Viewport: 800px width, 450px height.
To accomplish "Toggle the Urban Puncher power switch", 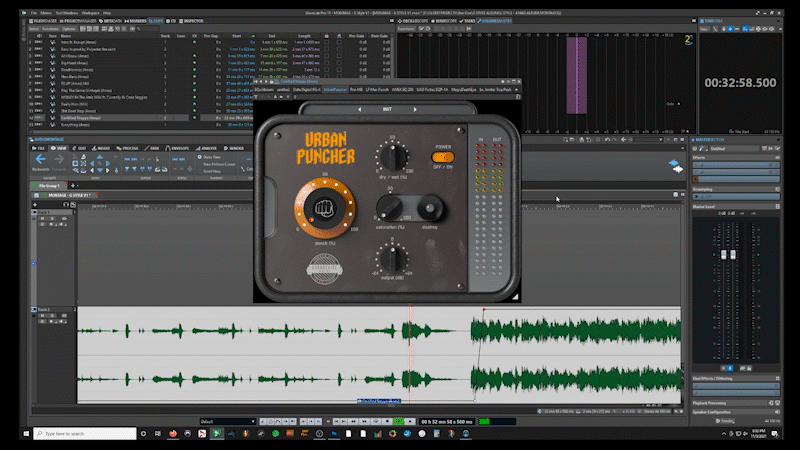I will click(x=442, y=157).
